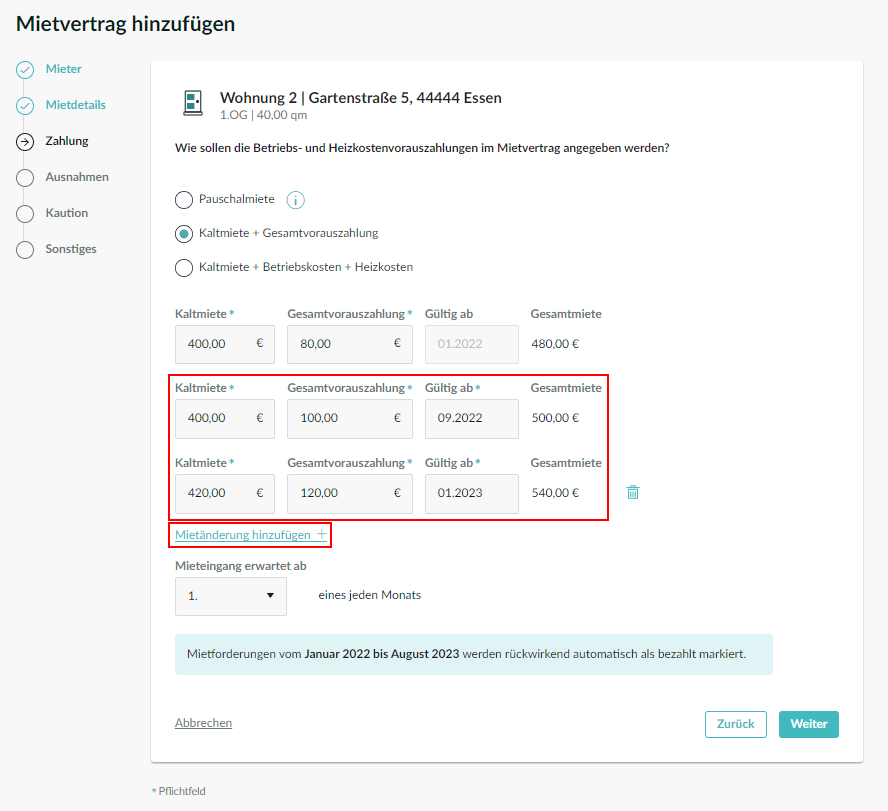
Task: Open the Mieteingang erwartet ab dropdown
Action: 230,596
